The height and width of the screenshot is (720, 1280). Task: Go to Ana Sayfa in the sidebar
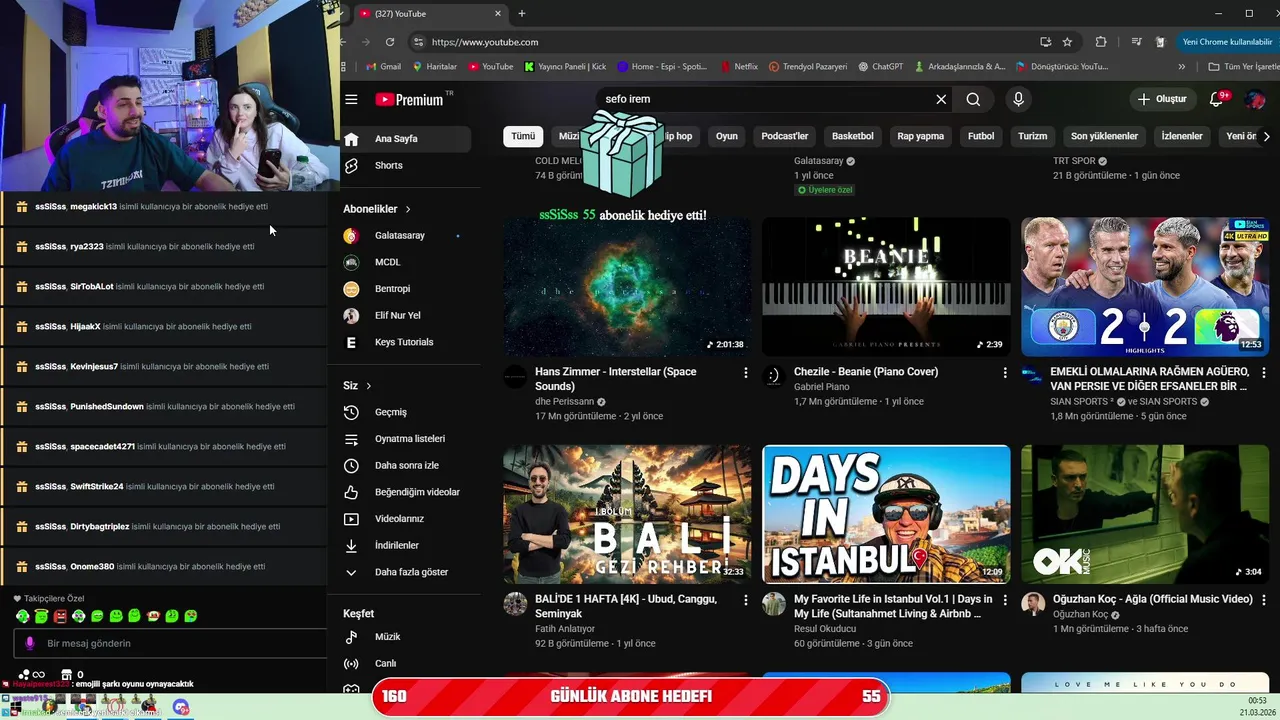(404, 139)
